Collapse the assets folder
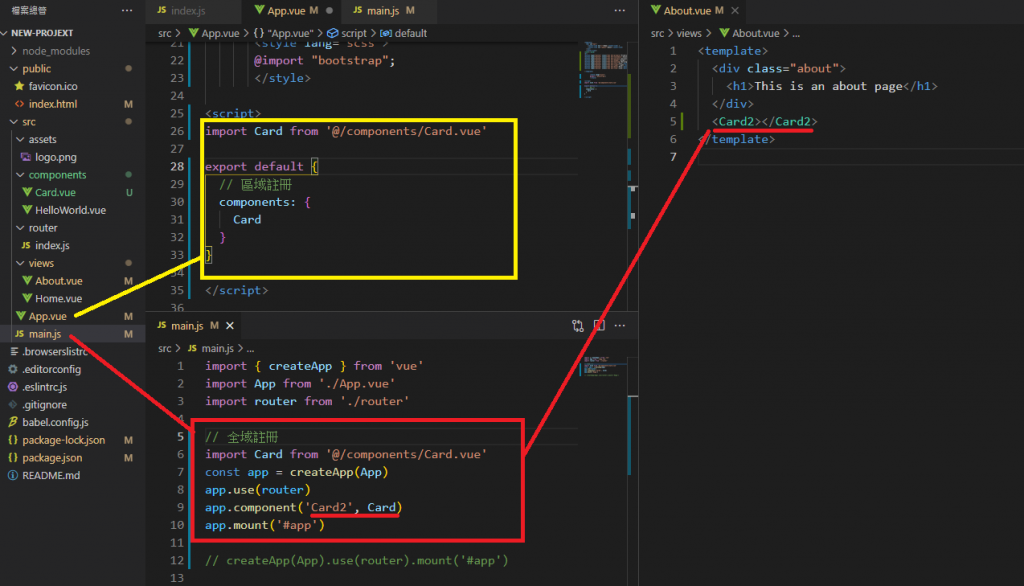The image size is (1024, 586). click(x=20, y=139)
